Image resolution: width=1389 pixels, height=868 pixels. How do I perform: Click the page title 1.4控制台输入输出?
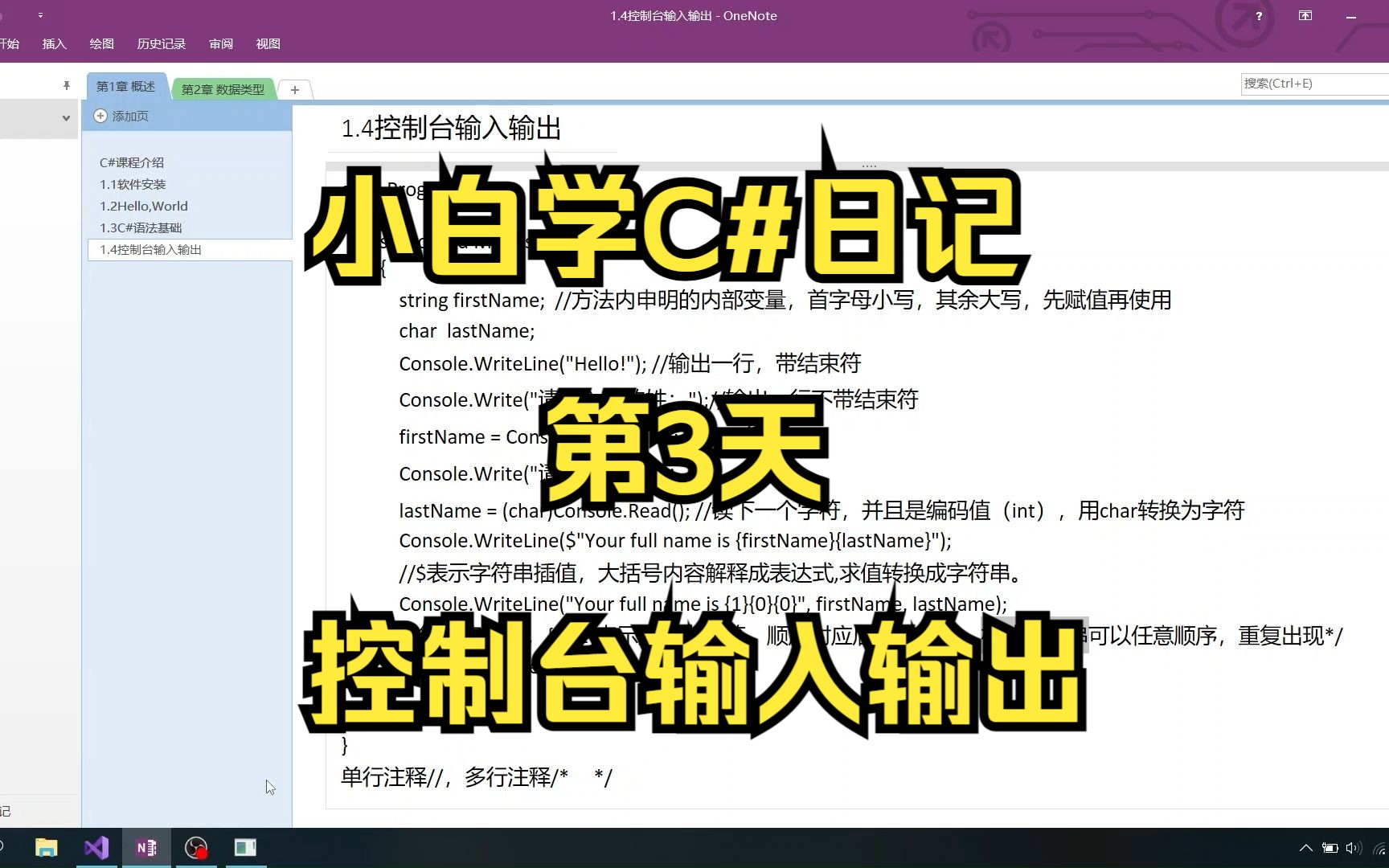pos(451,128)
